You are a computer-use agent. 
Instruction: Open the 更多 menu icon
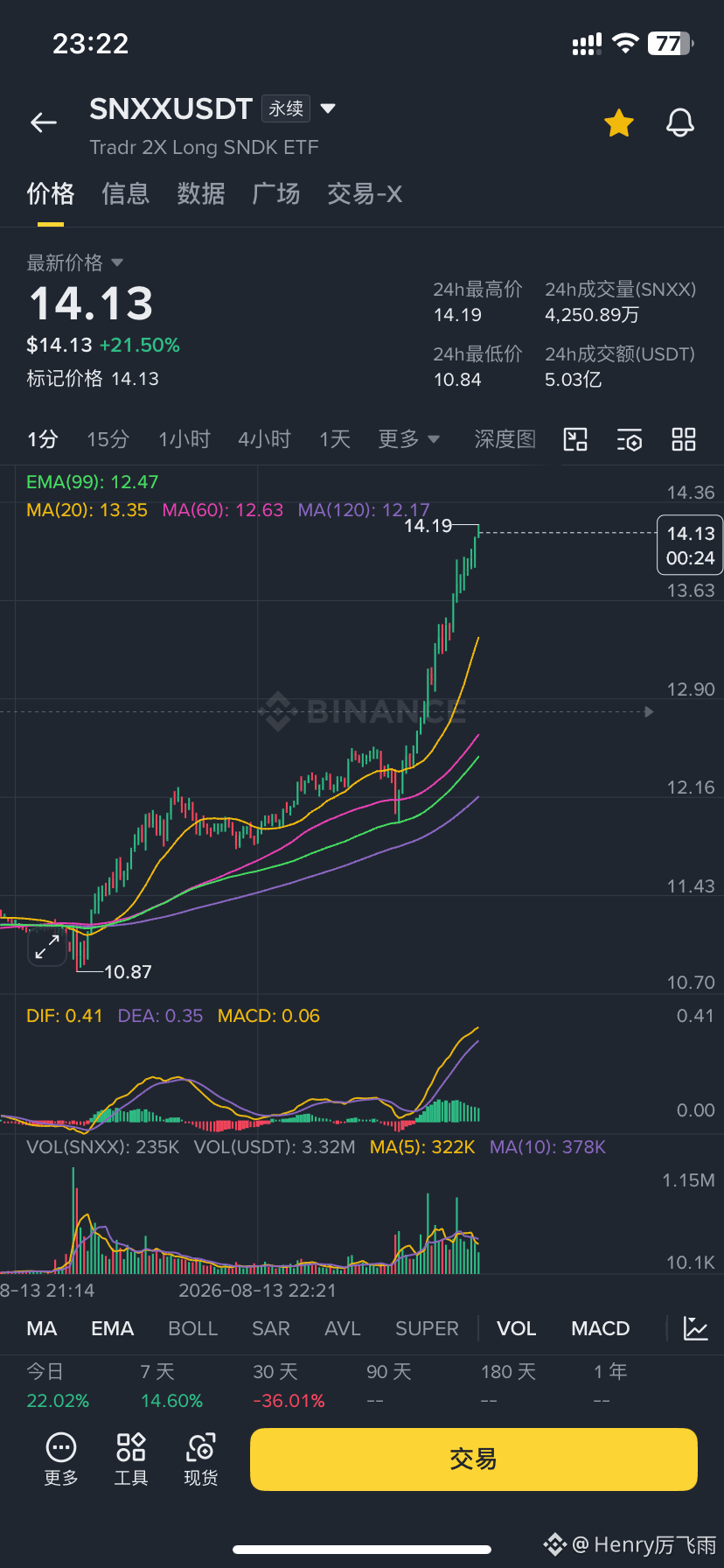61,1459
